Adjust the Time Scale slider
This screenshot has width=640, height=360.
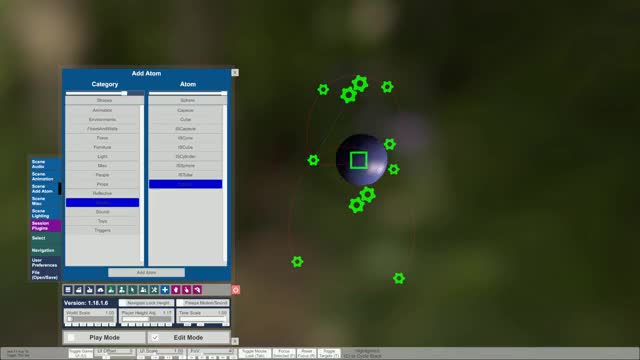pos(203,319)
